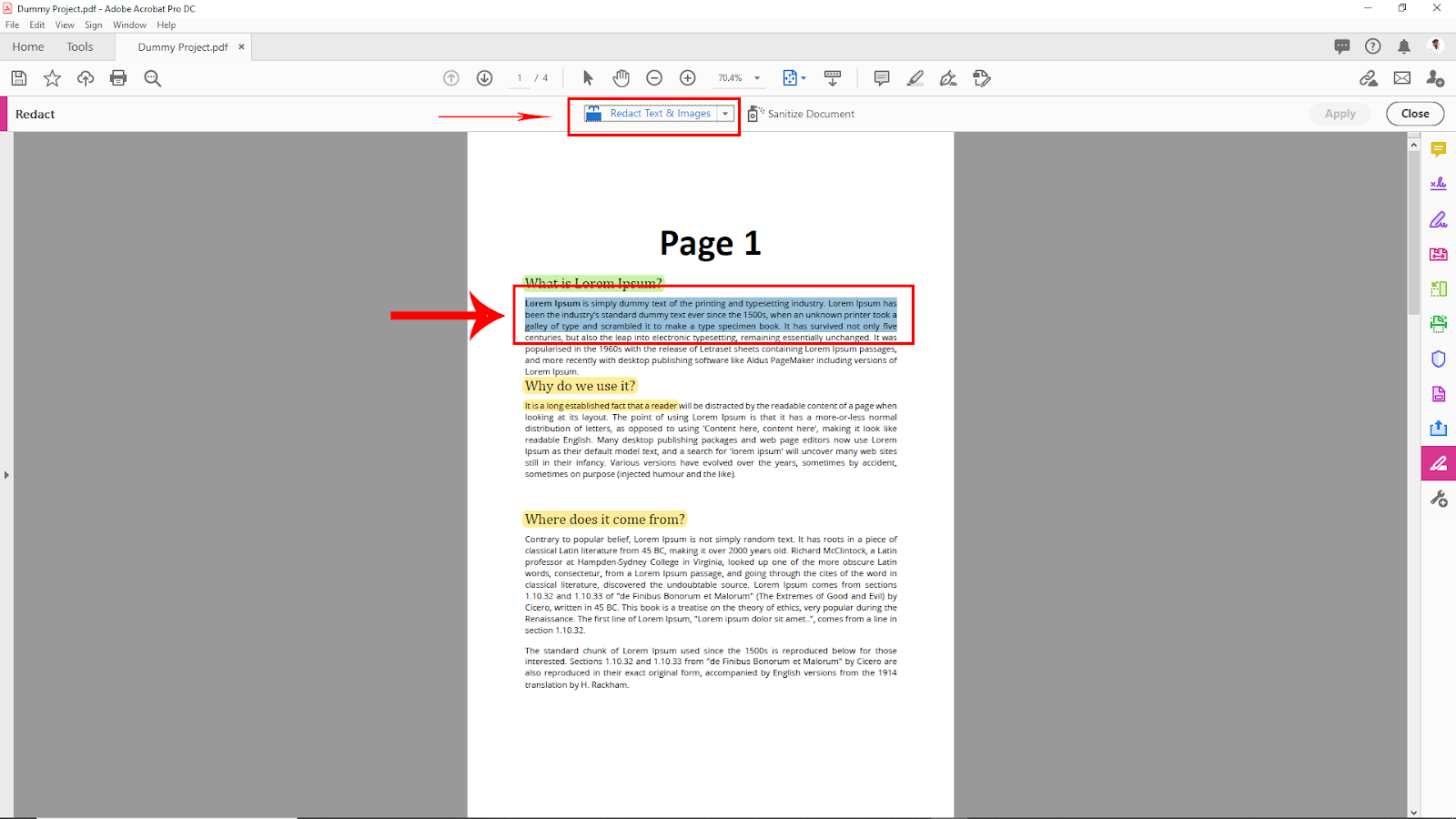The width and height of the screenshot is (1456, 819).
Task: Open Fill & Sign in right panel
Action: [x=1439, y=219]
